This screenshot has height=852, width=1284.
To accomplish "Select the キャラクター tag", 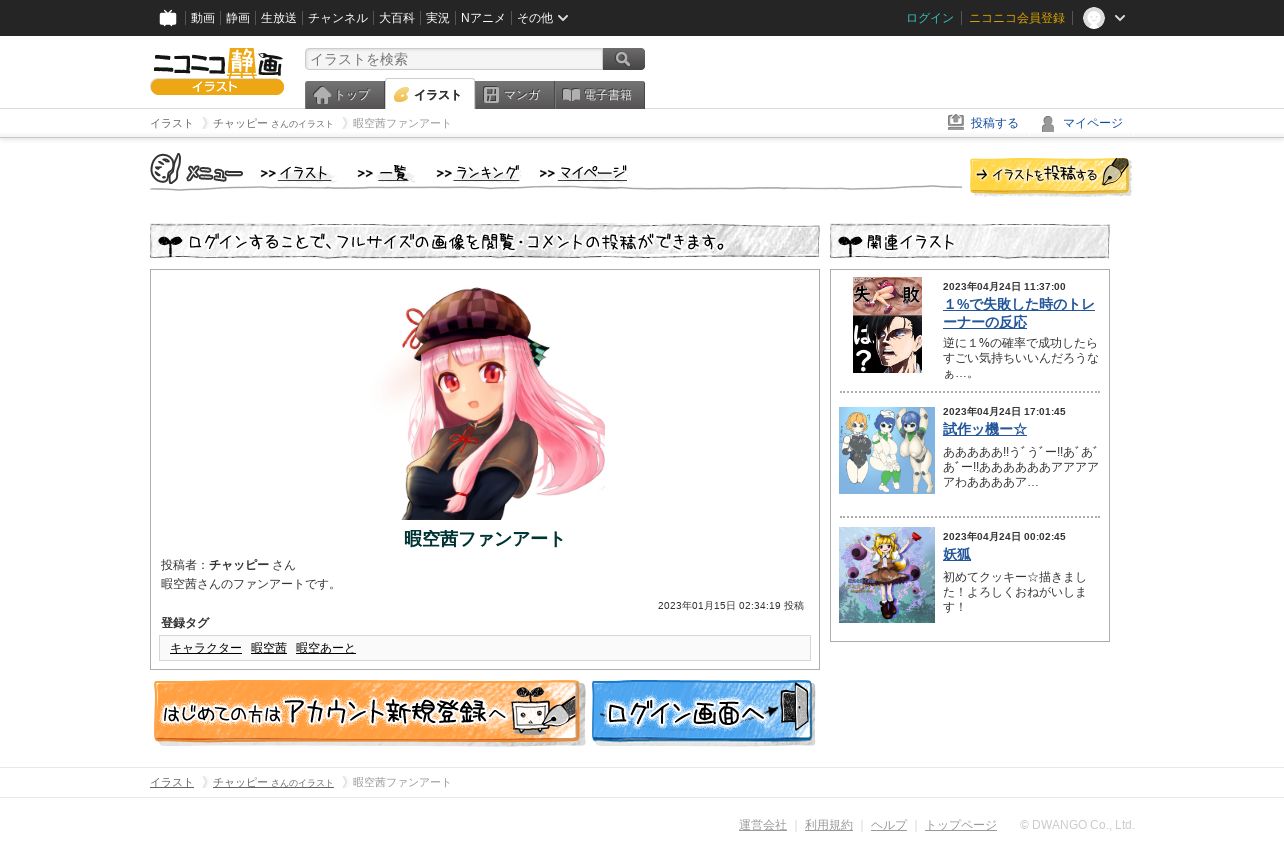I will (206, 648).
